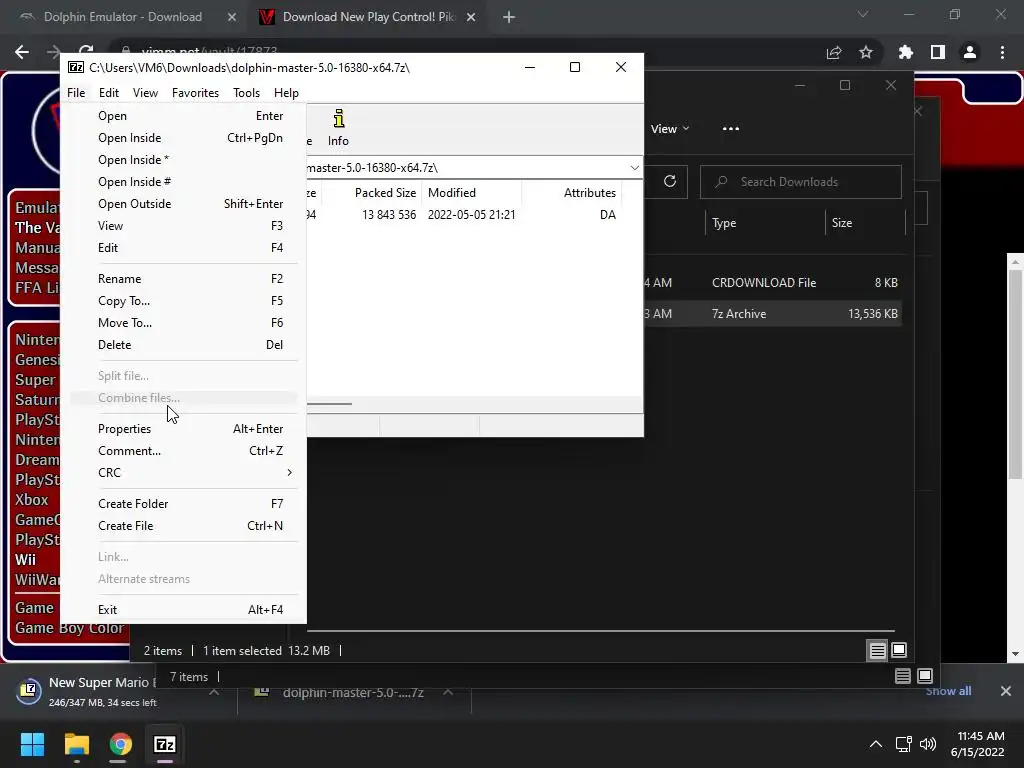The width and height of the screenshot is (1024, 768).
Task: Click the Type column header in Explorer
Action: 724,223
